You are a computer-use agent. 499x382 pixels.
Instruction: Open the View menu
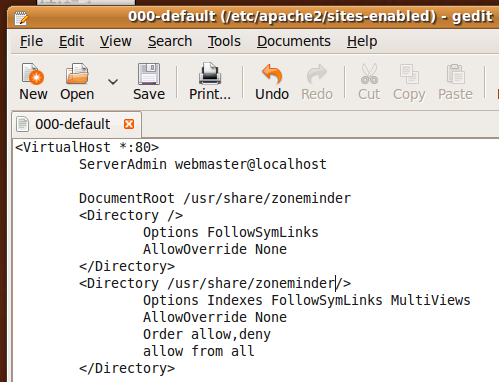116,41
